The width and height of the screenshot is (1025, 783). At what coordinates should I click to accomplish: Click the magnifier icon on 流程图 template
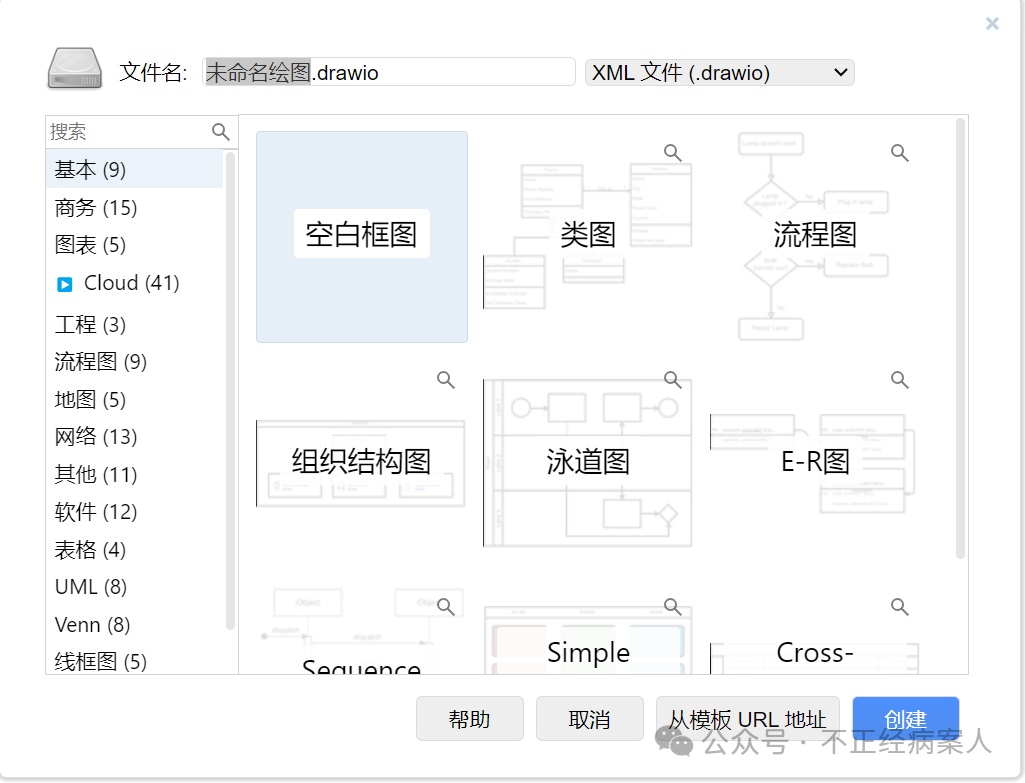click(898, 152)
